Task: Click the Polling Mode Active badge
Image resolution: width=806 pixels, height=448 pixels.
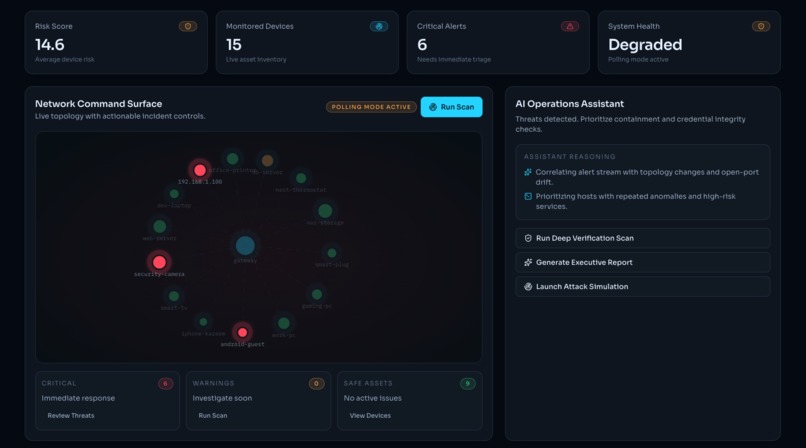Action: pyautogui.click(x=371, y=107)
